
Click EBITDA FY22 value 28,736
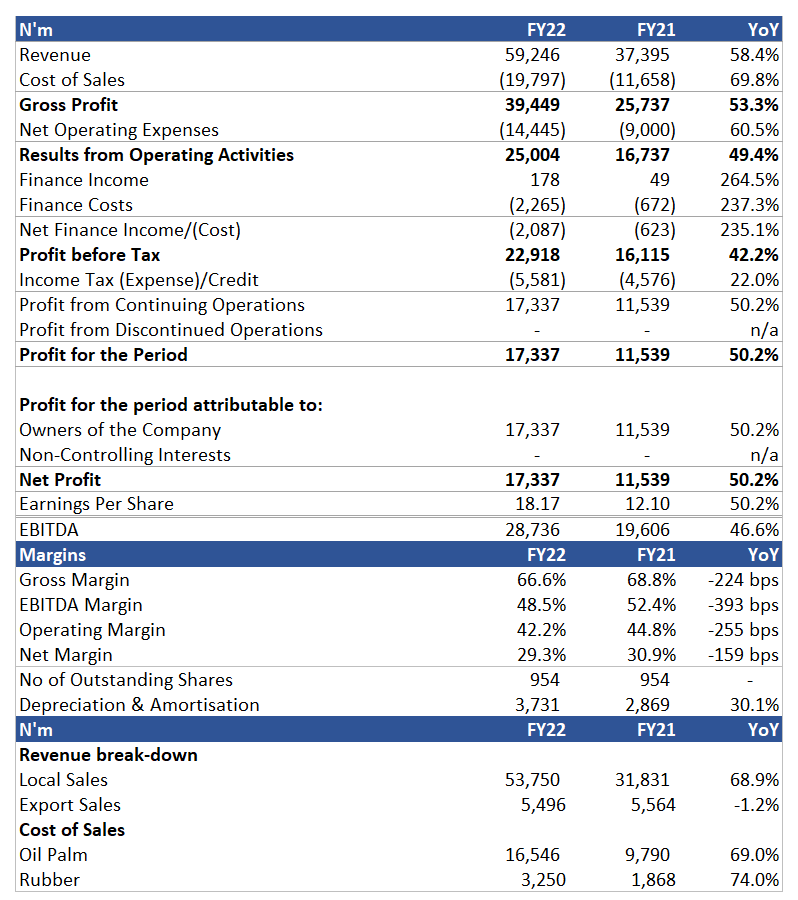tap(532, 530)
